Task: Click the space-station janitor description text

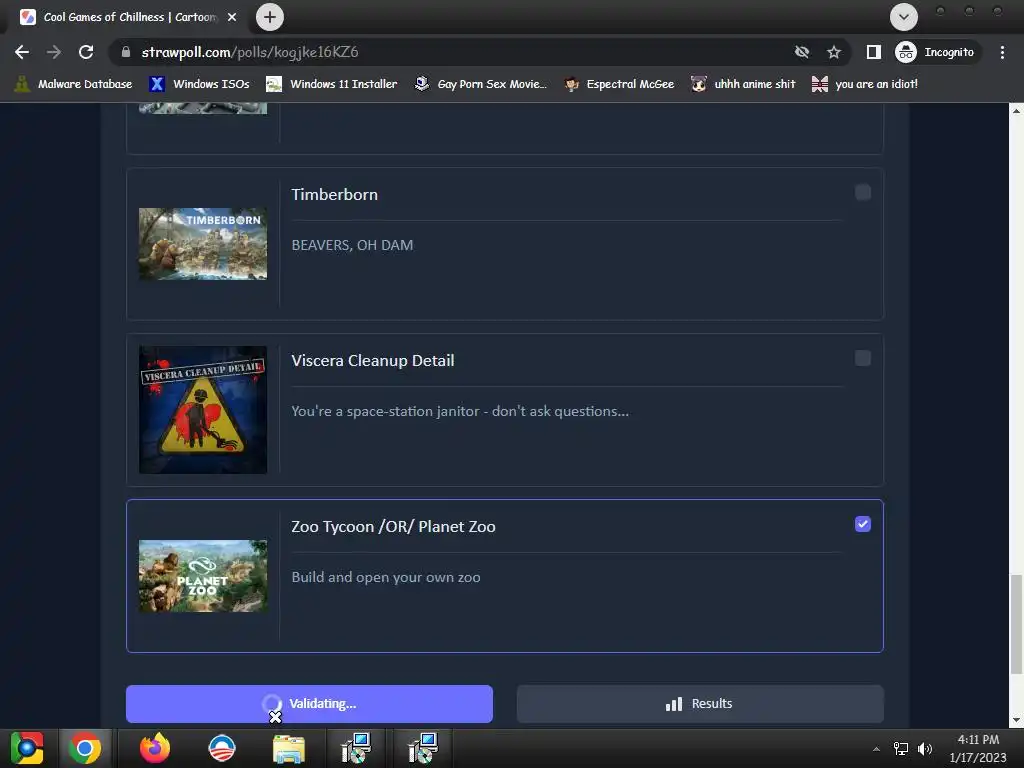Action: pos(460,411)
